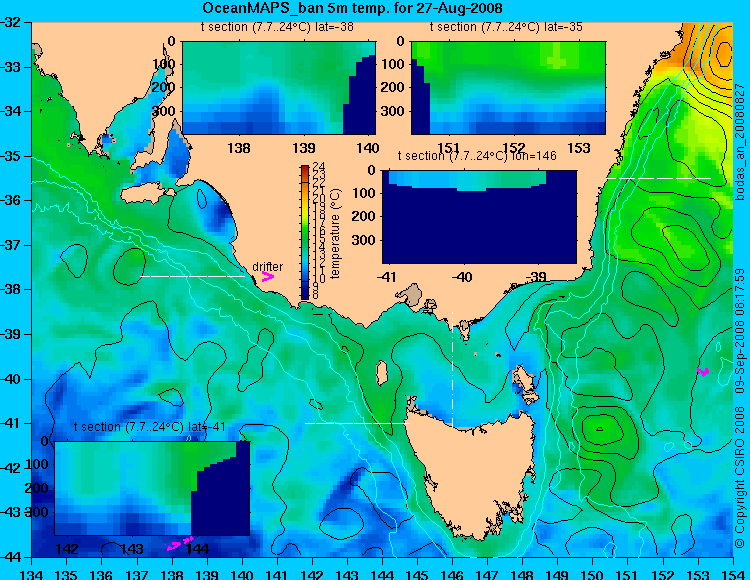Image resolution: width=750 pixels, height=580 pixels.
Task: Click the warm eddy contour center near 150, -41
Action: pos(600,428)
